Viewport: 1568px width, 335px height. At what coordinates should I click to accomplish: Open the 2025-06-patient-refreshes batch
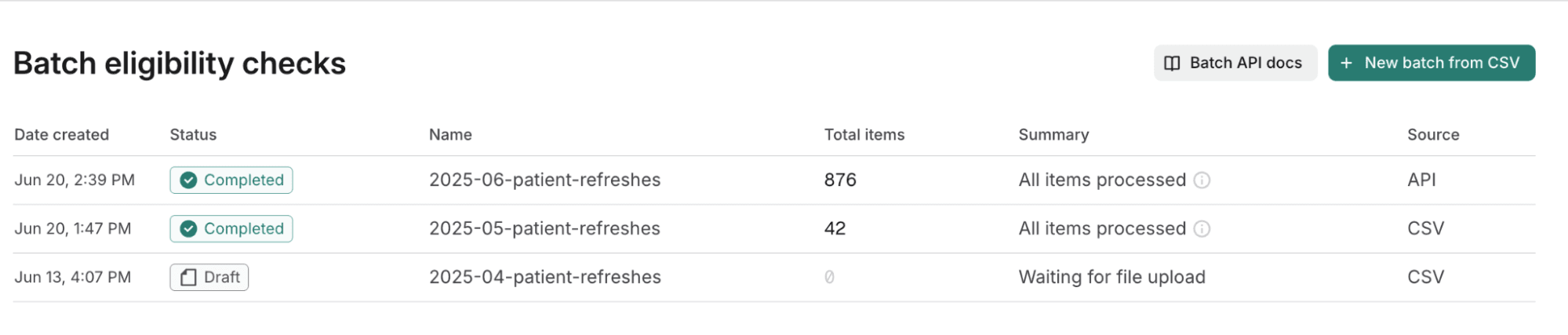click(544, 180)
